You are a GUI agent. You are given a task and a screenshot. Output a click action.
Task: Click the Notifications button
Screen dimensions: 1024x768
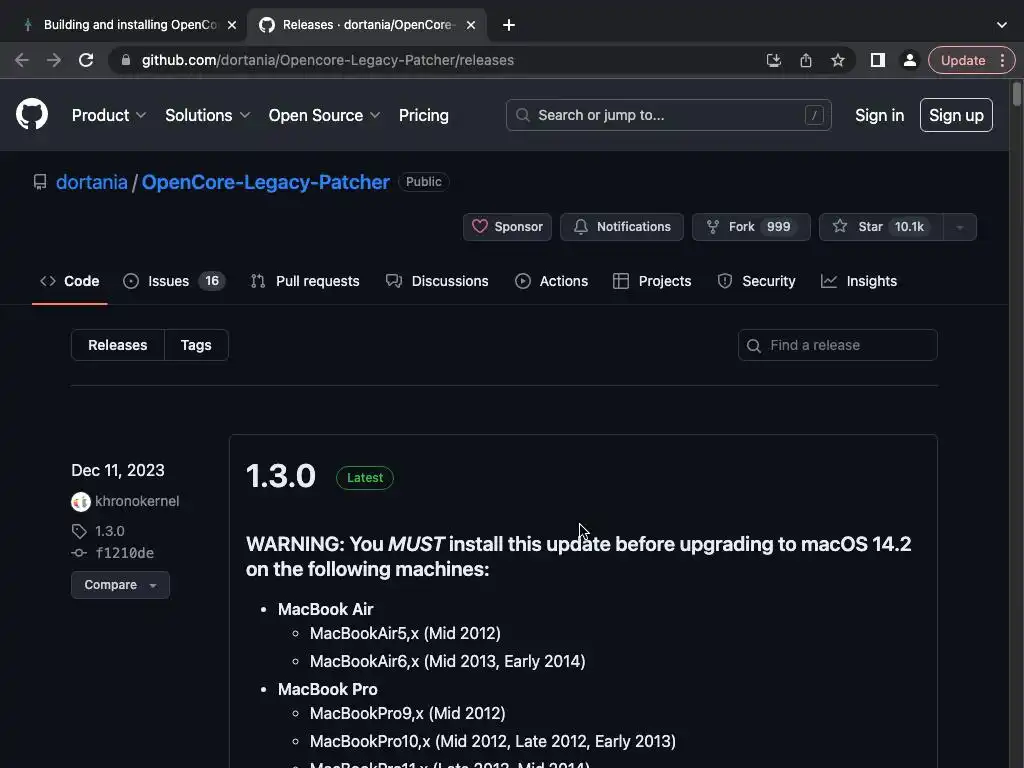[622, 227]
